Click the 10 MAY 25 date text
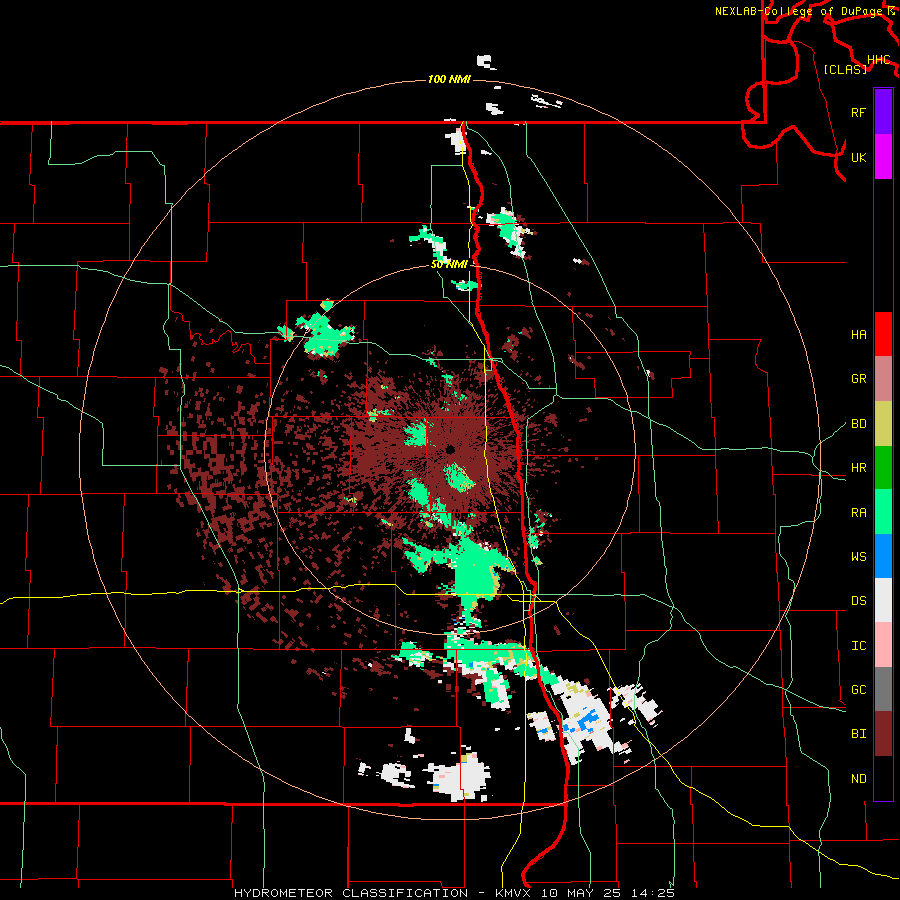Image resolution: width=900 pixels, height=900 pixels. (581, 893)
